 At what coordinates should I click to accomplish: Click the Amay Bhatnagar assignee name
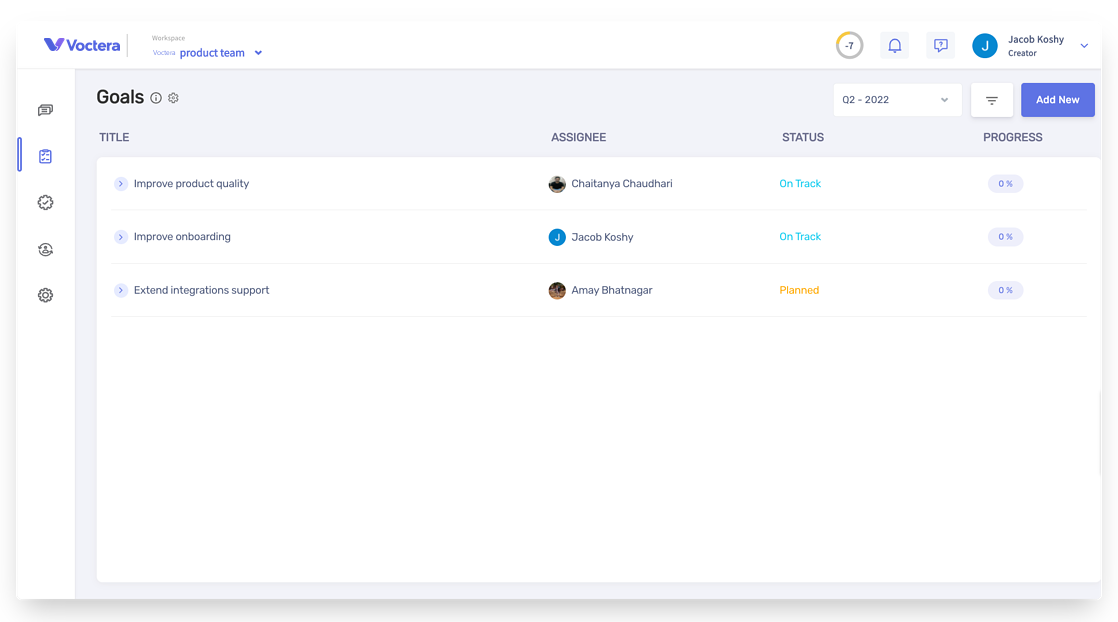click(x=612, y=290)
